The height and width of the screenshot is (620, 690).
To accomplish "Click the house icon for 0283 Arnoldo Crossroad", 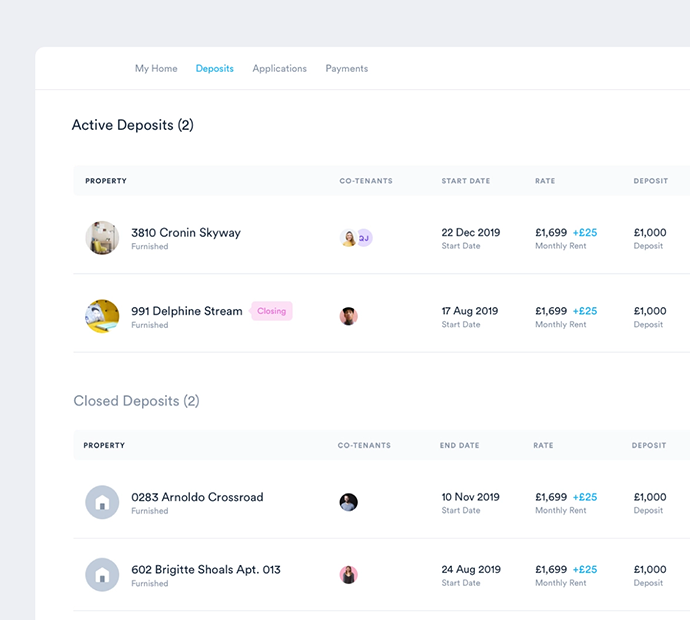I will (102, 502).
